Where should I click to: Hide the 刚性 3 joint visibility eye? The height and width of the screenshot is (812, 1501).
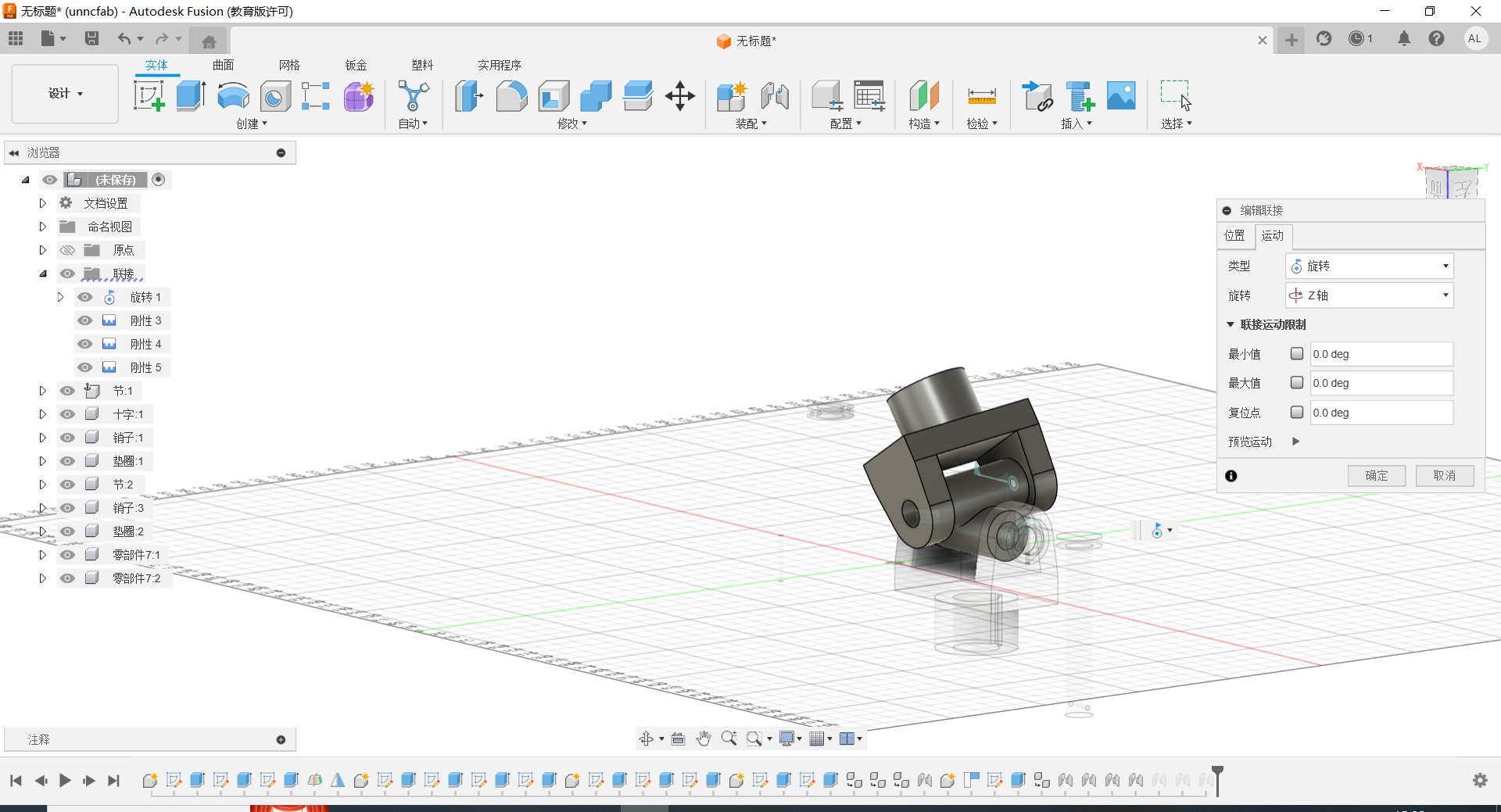click(85, 320)
